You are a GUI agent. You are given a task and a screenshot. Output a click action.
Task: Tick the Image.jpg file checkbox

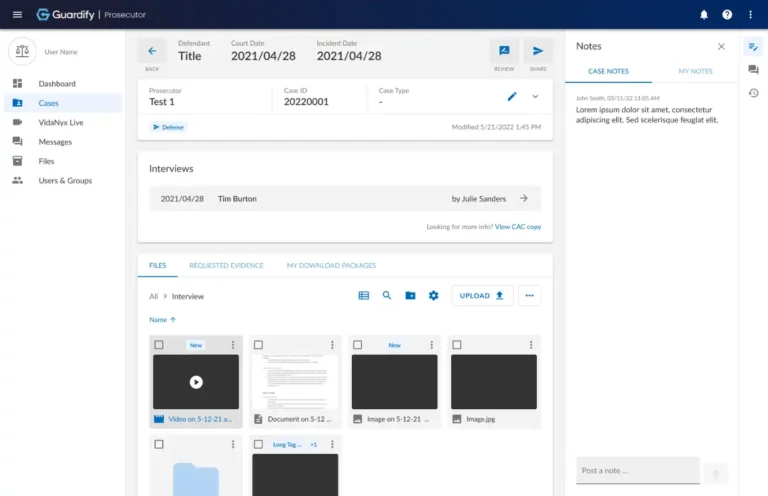coord(456,345)
